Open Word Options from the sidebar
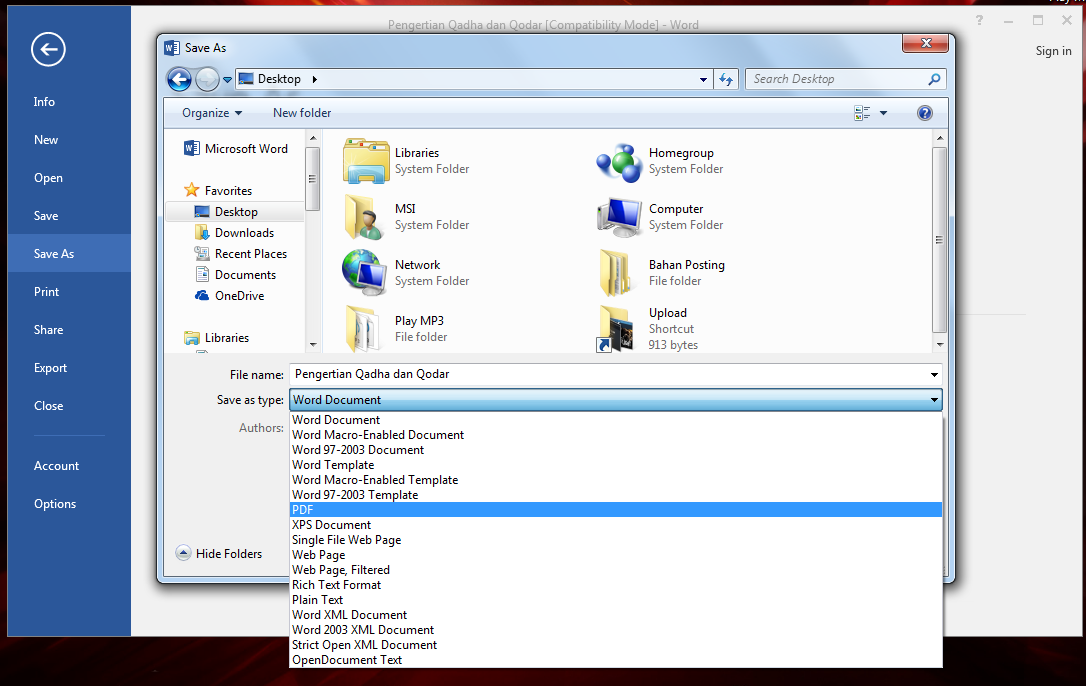The image size is (1086, 686). tap(69, 504)
